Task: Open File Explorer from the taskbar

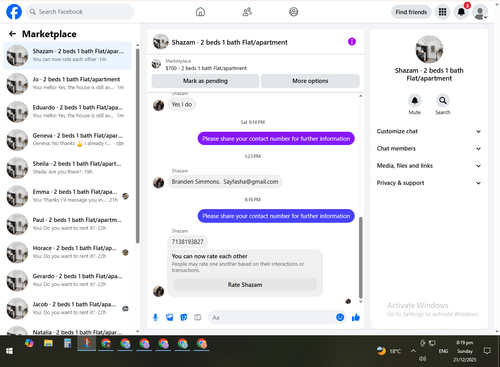Action: click(48, 343)
